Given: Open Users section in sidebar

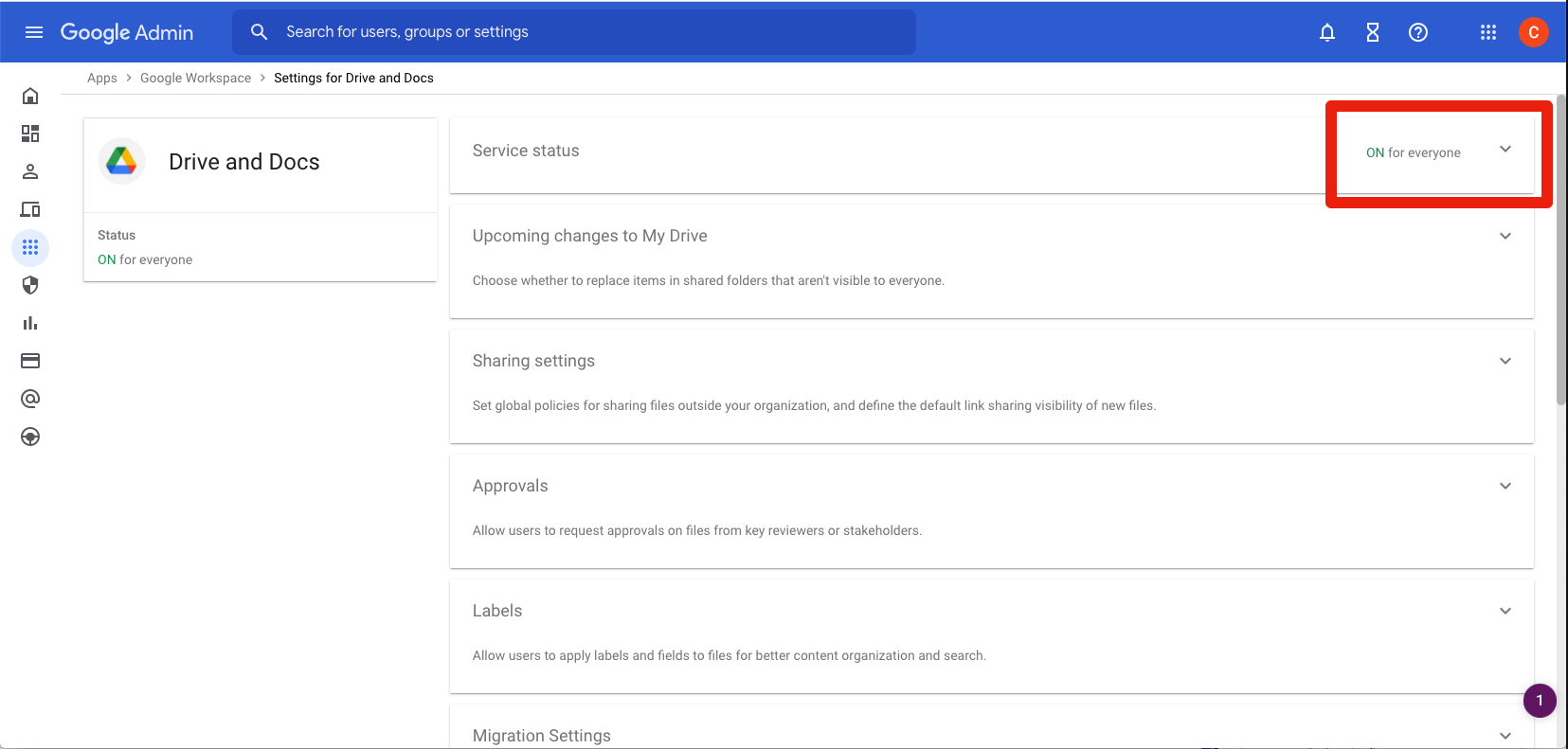Looking at the screenshot, I should [x=30, y=171].
